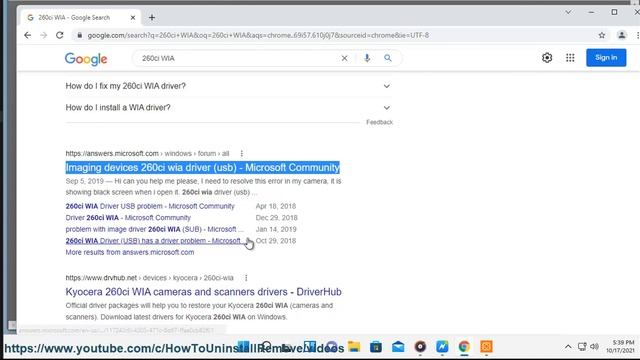Screen dimensions: 640x360
Task: Open "Driver 260ci WIA - Microsoft Community" sublink
Action: 128,218
